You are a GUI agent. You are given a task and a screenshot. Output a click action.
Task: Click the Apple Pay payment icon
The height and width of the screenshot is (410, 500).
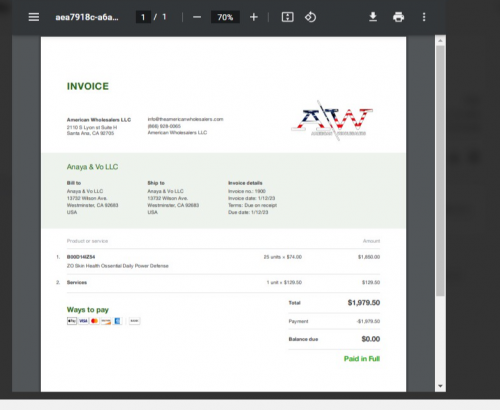pos(72,321)
